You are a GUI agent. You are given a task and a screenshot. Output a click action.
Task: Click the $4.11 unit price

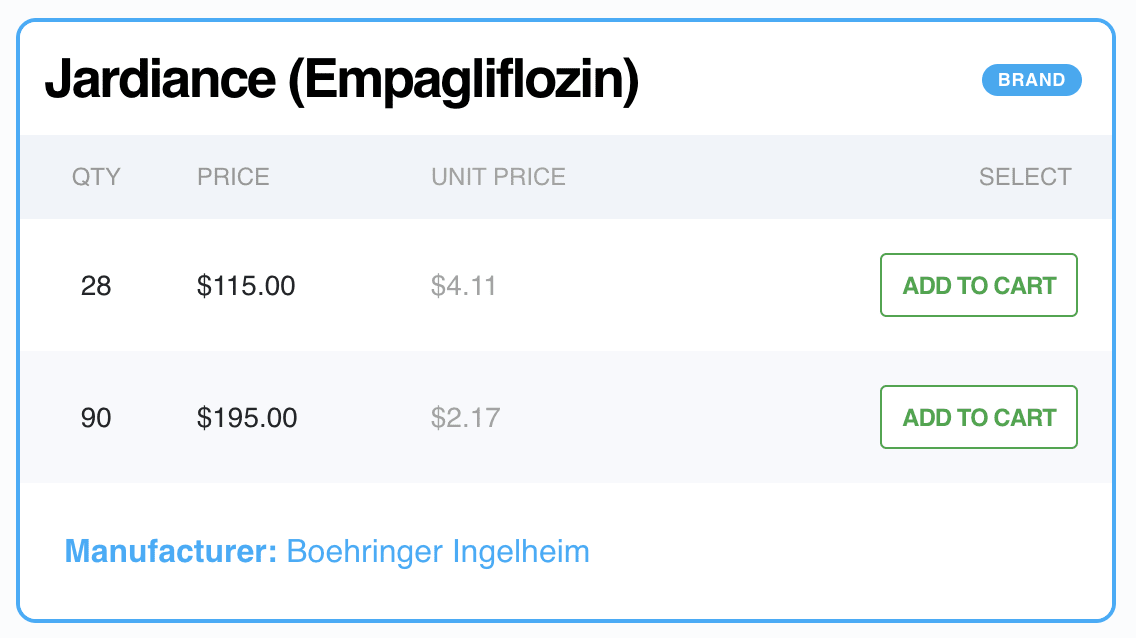462,285
